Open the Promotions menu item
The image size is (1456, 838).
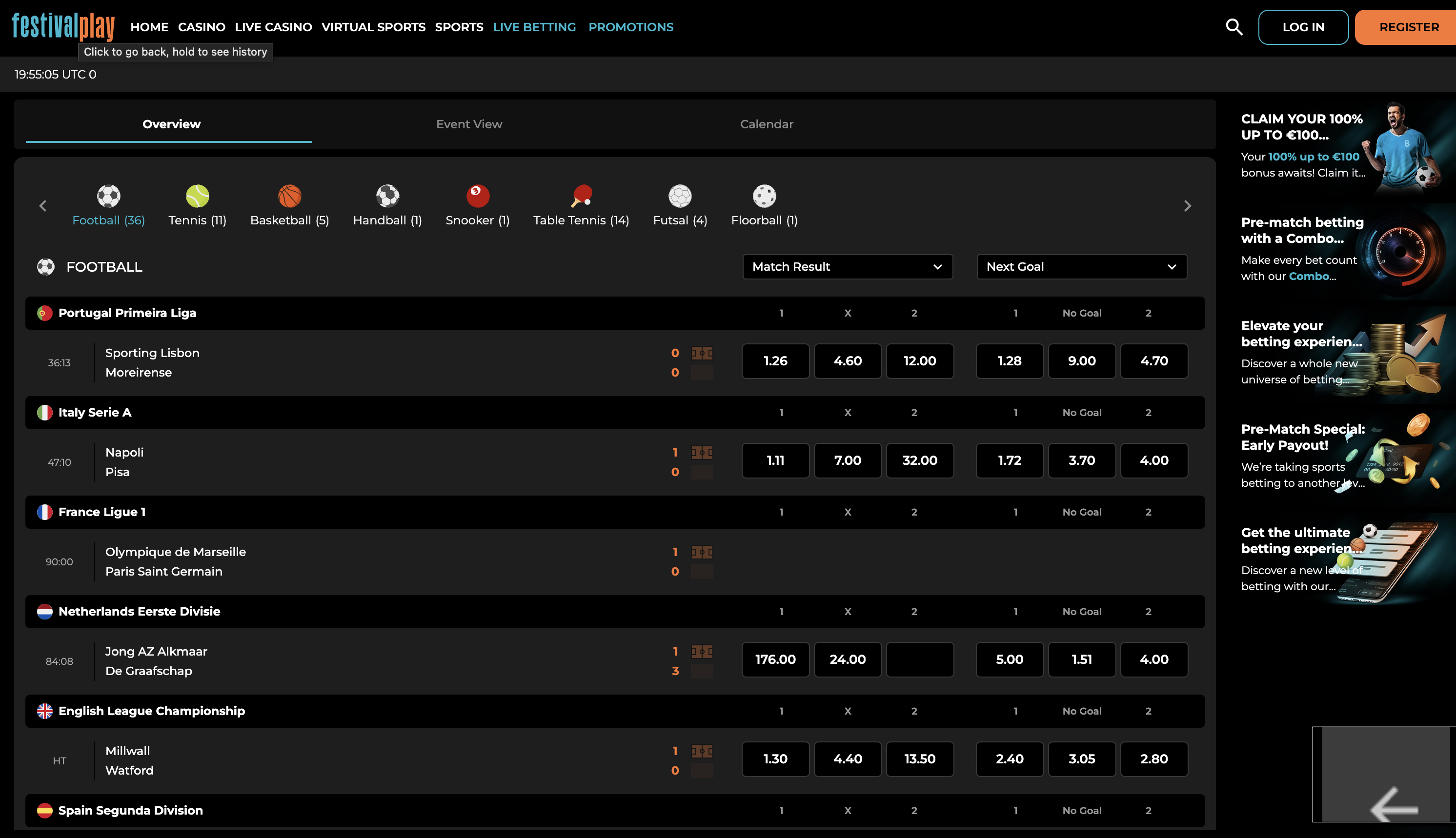(x=630, y=27)
